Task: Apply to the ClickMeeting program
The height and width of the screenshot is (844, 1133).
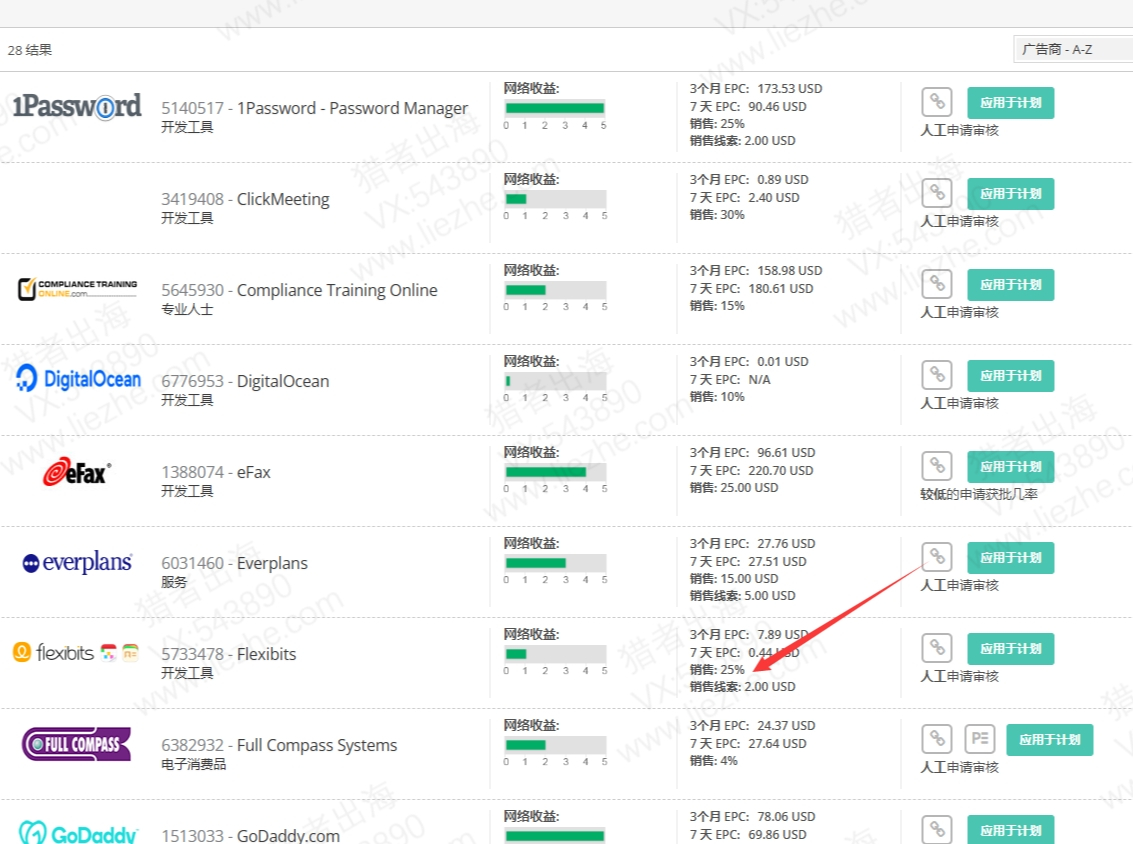Action: (x=1010, y=194)
